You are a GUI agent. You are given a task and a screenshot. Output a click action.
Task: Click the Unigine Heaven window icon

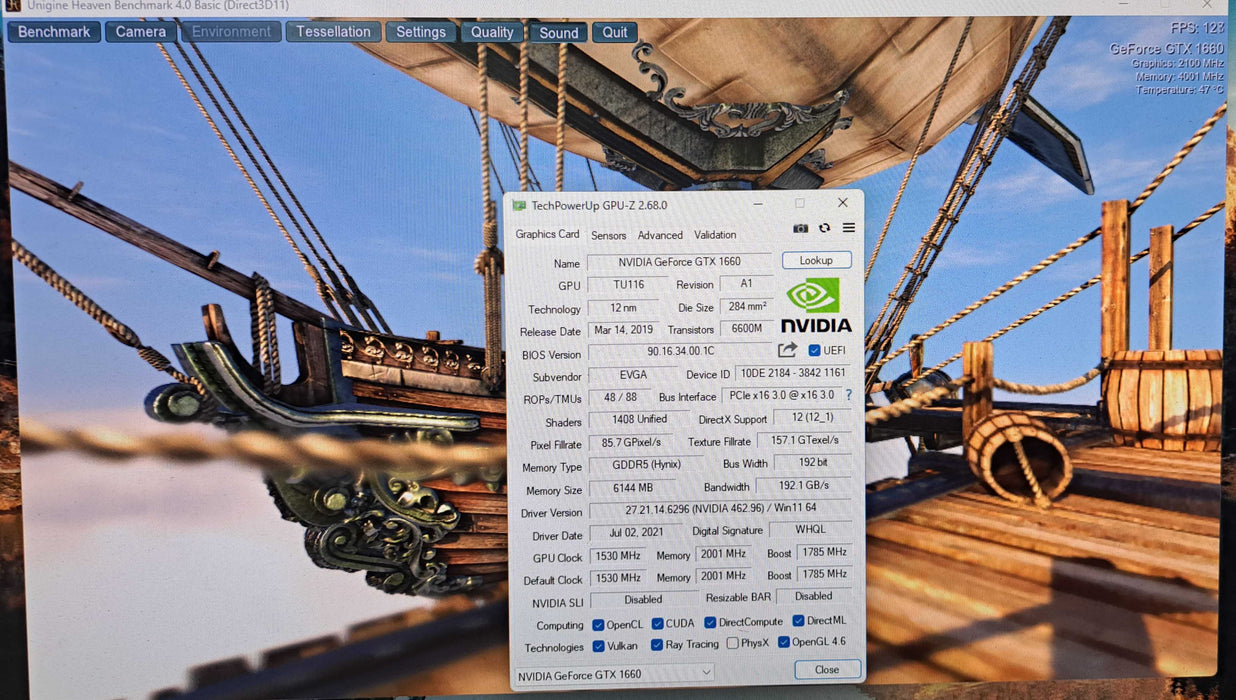pyautogui.click(x=12, y=6)
